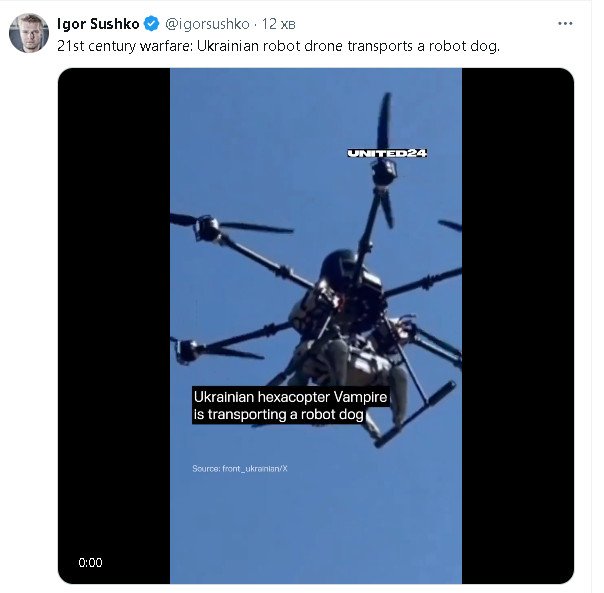Visit the @igorsushko handle link
The image size is (604, 593).
207,24
